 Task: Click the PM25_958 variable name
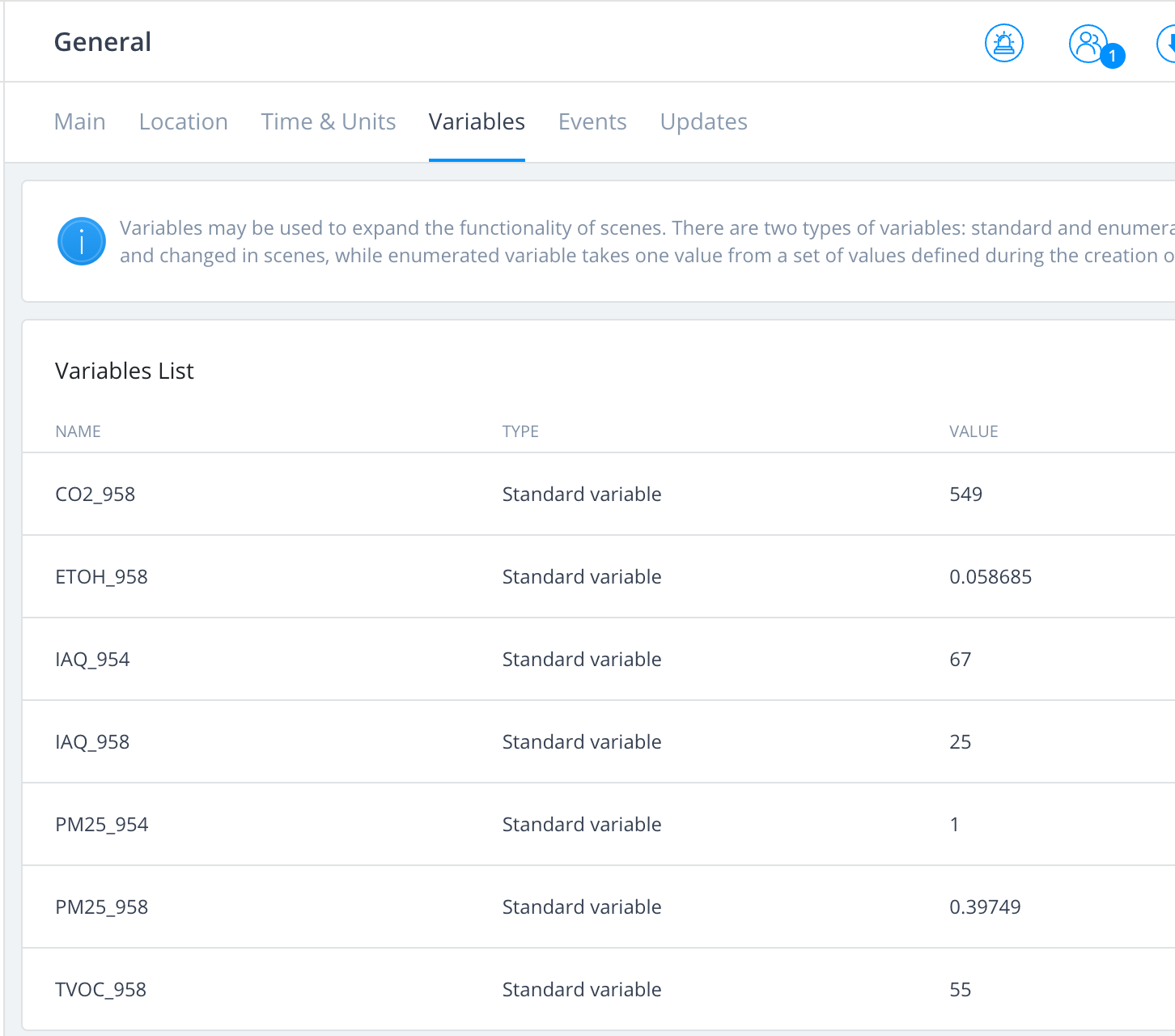point(101,907)
